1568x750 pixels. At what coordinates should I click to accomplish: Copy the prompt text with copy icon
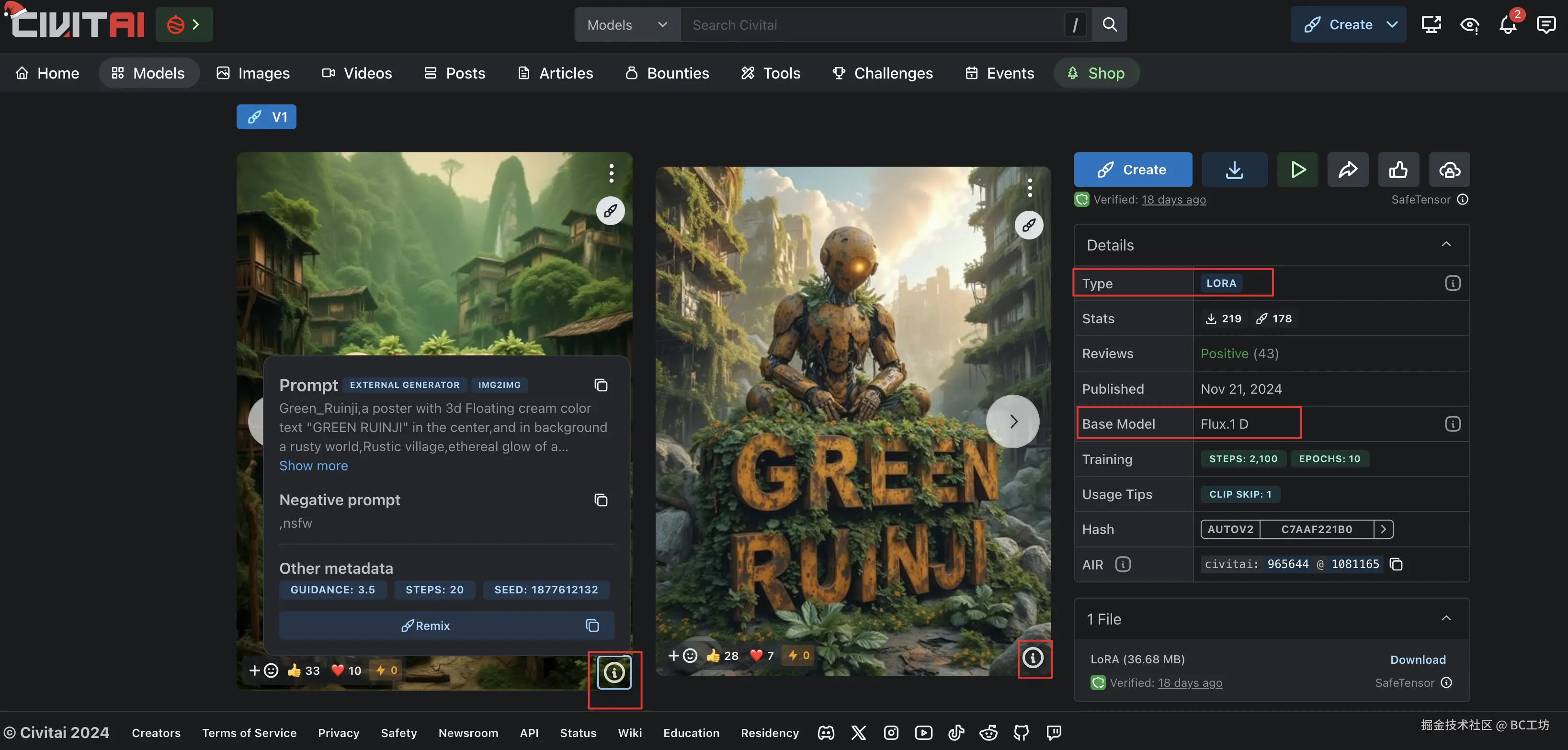[601, 386]
